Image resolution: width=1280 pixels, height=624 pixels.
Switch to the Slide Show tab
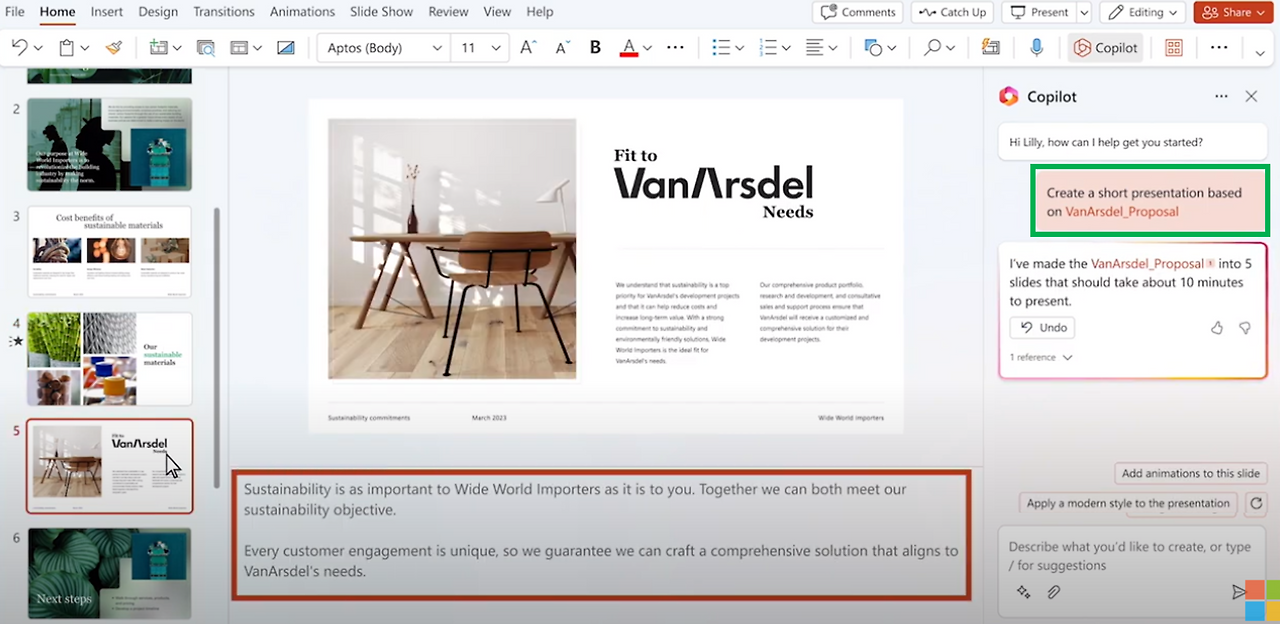coord(381,12)
